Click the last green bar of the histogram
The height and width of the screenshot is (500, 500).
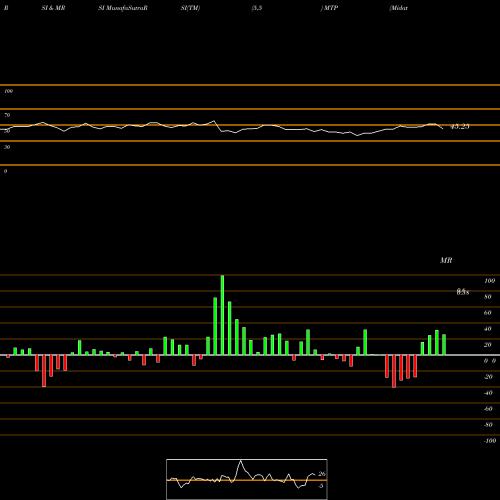(444, 345)
